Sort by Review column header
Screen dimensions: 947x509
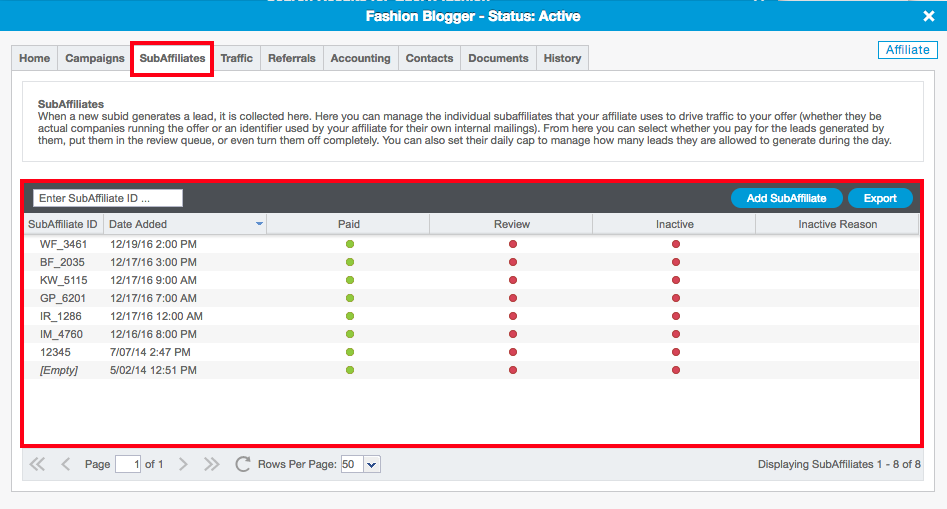[x=512, y=224]
